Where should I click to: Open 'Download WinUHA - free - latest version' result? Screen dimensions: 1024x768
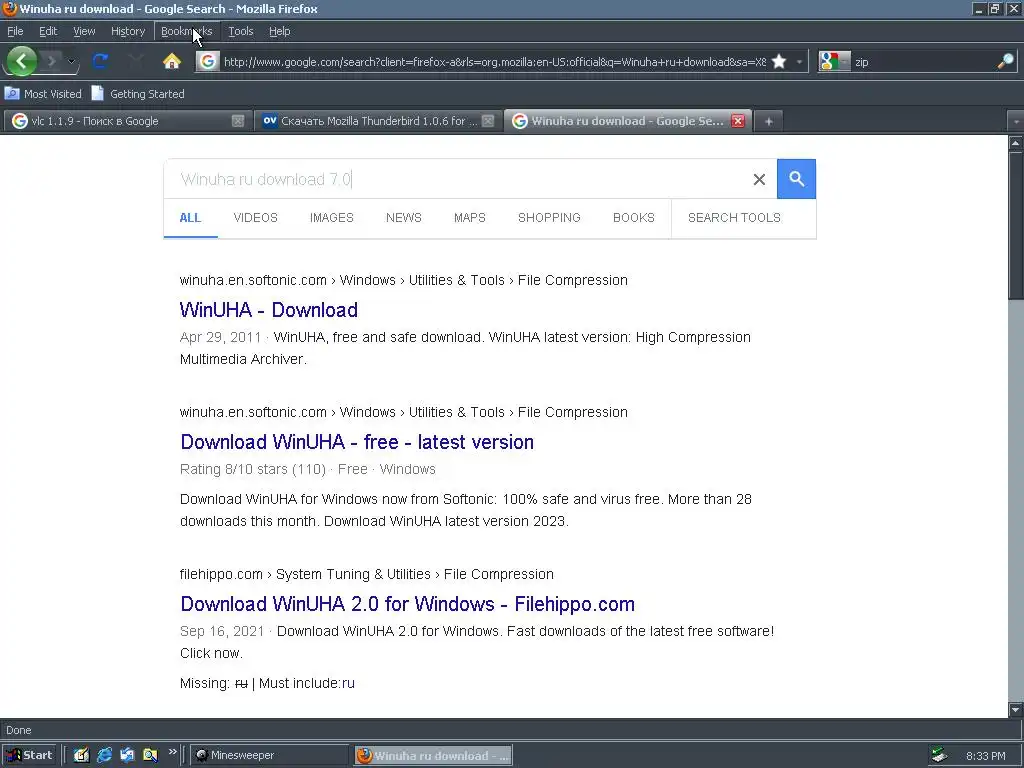pyautogui.click(x=357, y=442)
